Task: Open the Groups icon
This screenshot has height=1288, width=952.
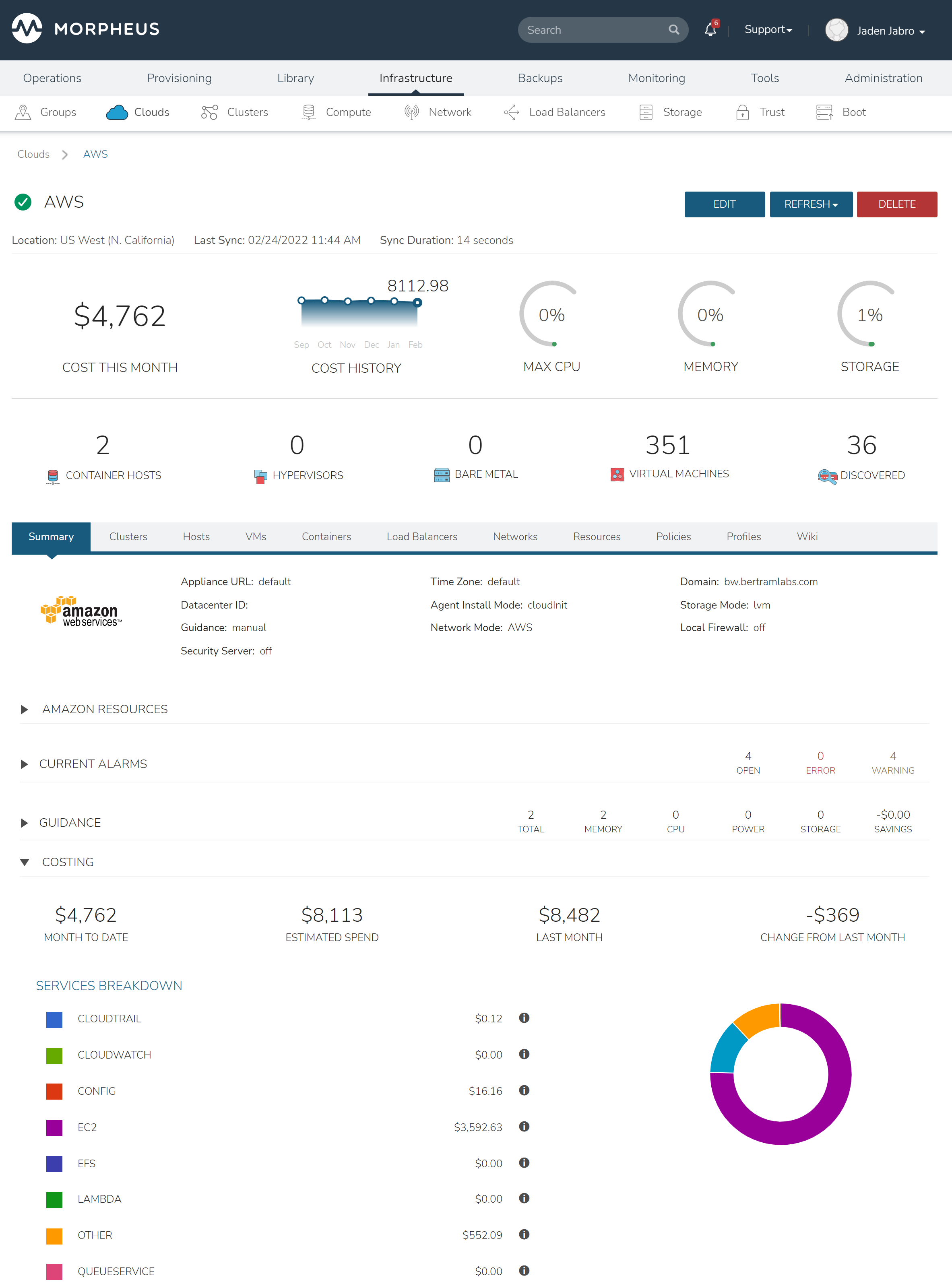Action: [23, 112]
